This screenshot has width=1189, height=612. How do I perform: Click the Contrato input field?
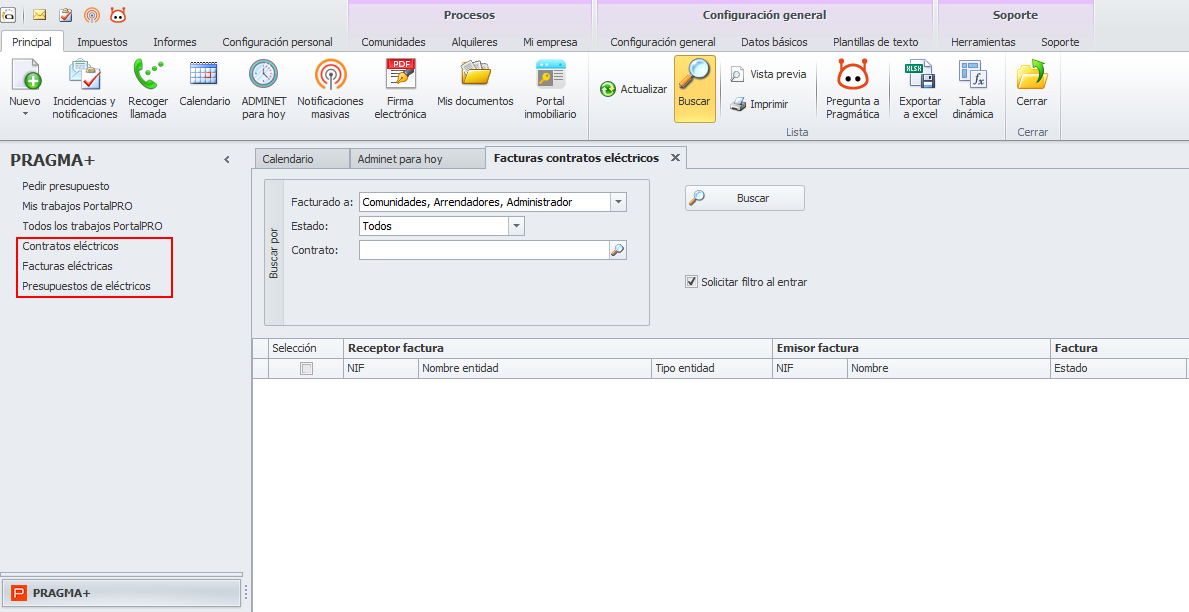(485, 250)
